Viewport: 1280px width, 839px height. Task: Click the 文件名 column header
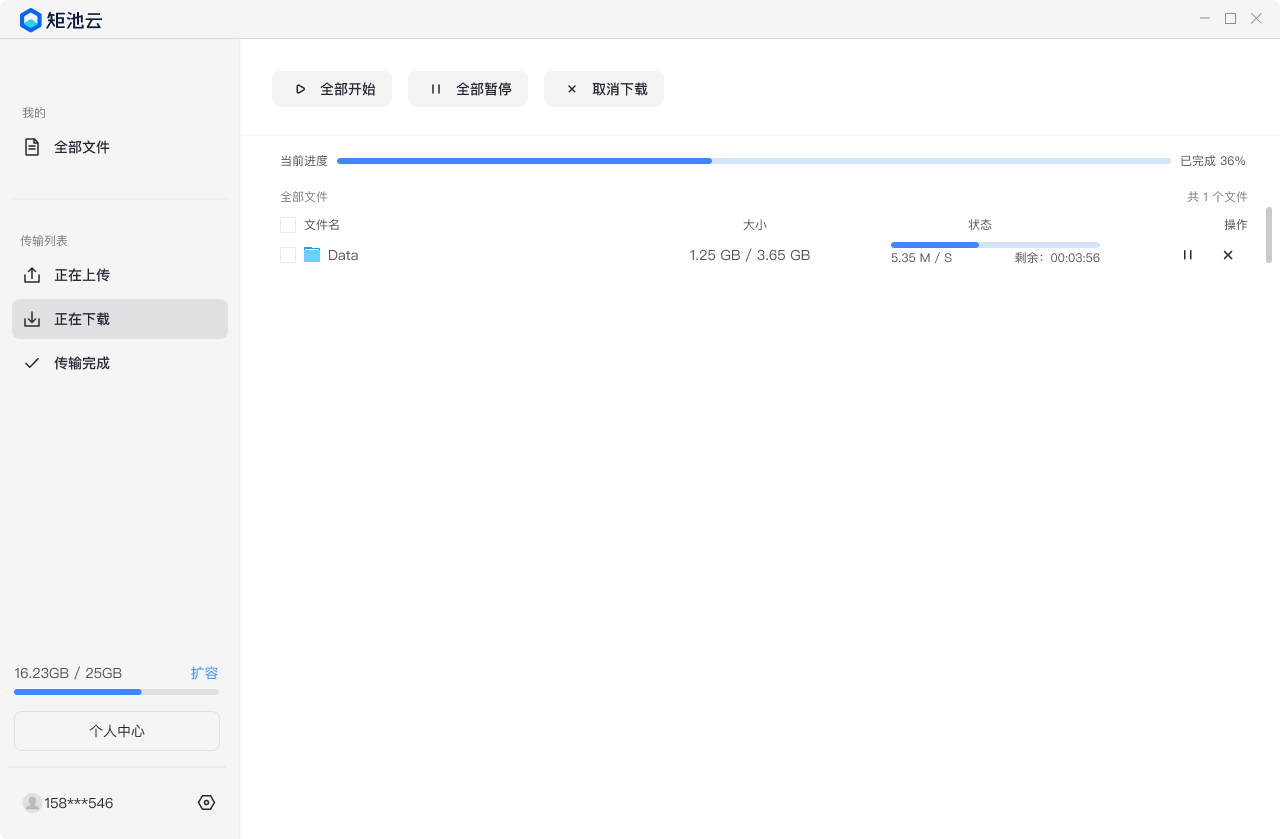click(322, 225)
